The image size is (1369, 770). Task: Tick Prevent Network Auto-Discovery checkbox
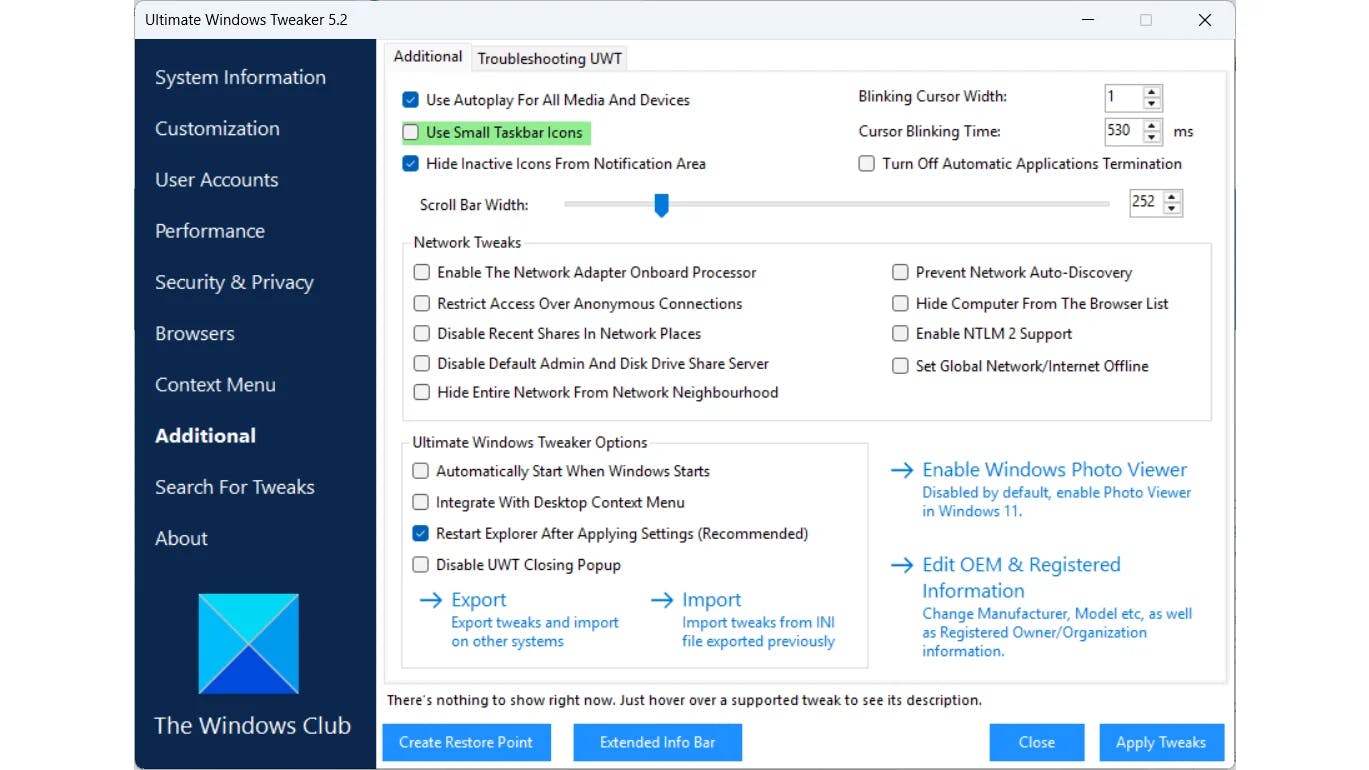pyautogui.click(x=900, y=272)
